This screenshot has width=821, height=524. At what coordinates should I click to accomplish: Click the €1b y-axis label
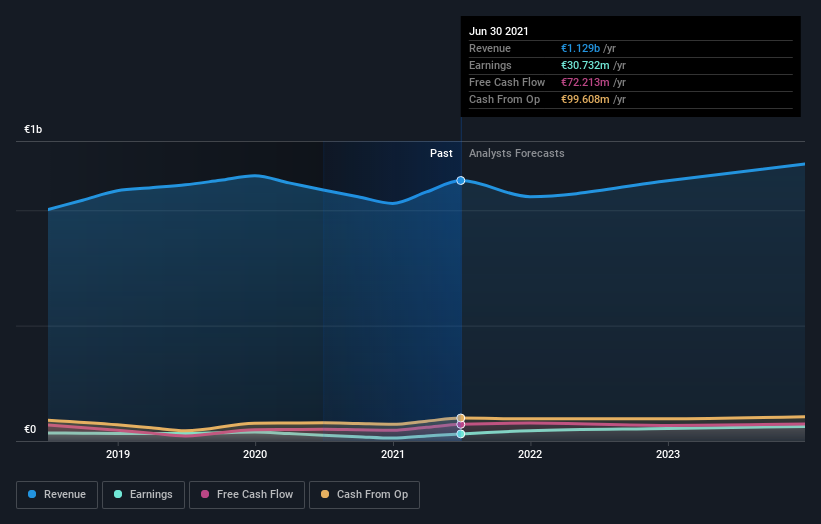(33, 129)
